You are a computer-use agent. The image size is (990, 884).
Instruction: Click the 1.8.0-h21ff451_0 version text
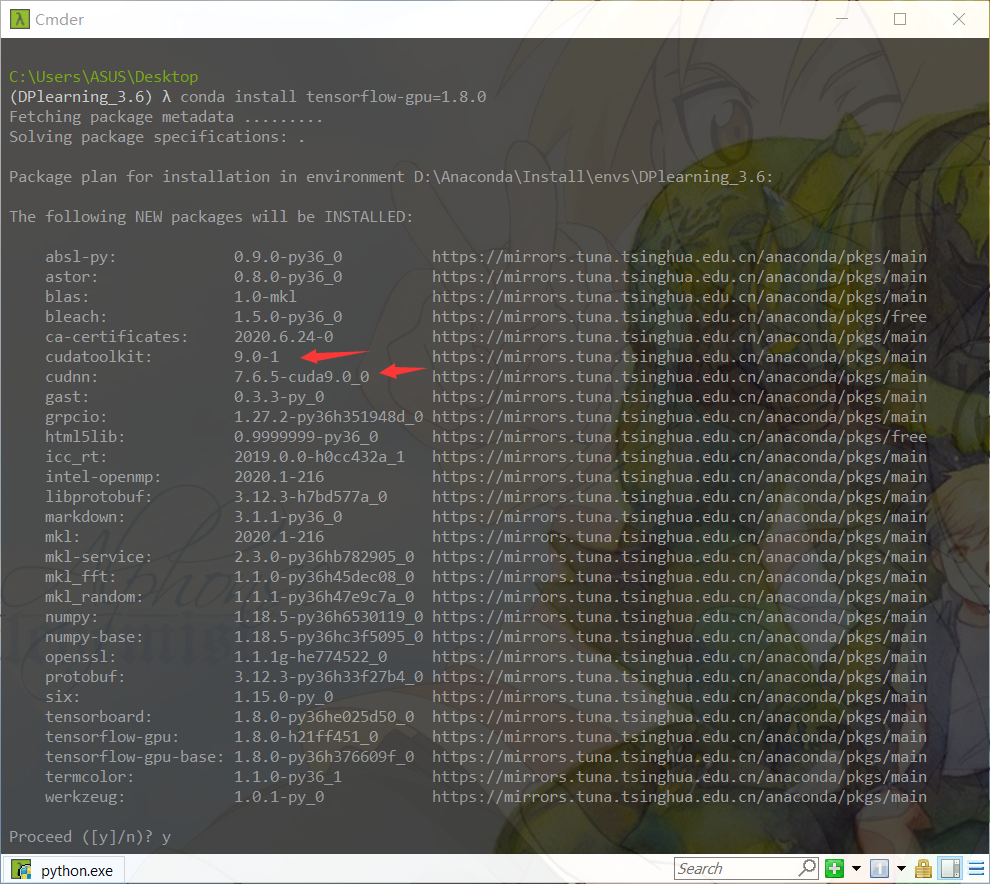pos(306,737)
